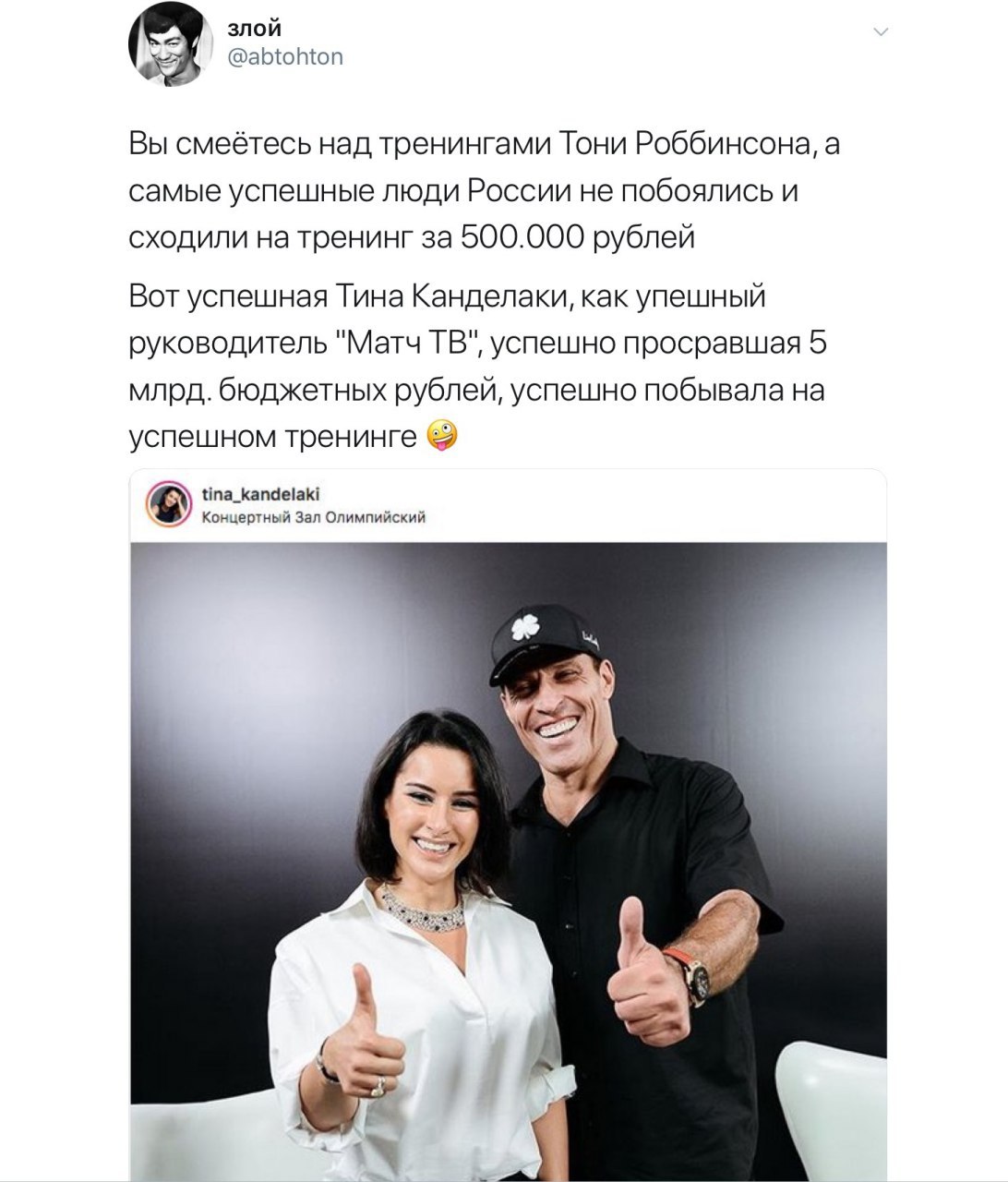The image size is (1008, 1182).
Task: Open the embedded photo of two people
Action: pos(508,859)
